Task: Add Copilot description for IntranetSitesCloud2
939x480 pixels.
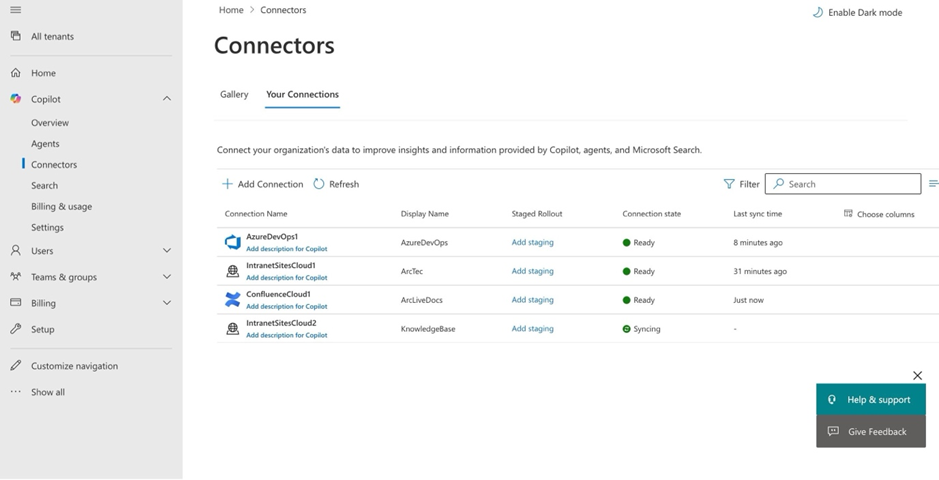Action: pos(286,335)
